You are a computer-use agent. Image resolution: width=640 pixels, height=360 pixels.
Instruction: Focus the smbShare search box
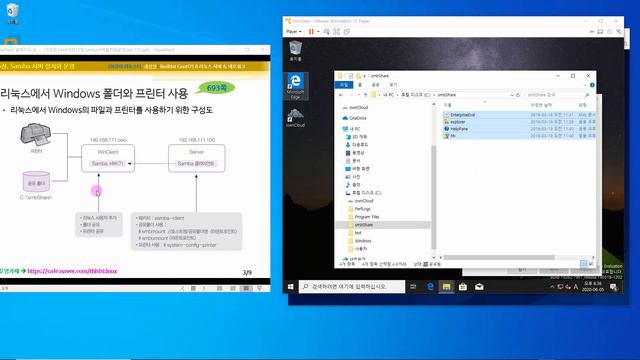point(558,95)
